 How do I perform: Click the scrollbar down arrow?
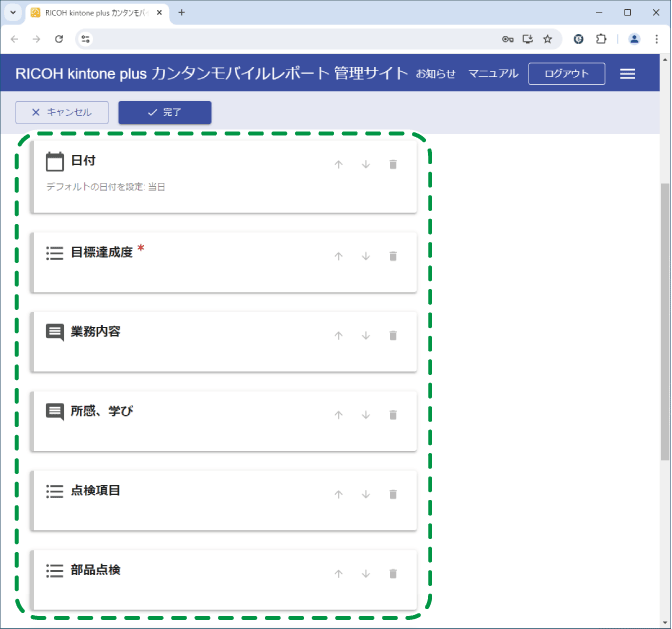(665, 623)
